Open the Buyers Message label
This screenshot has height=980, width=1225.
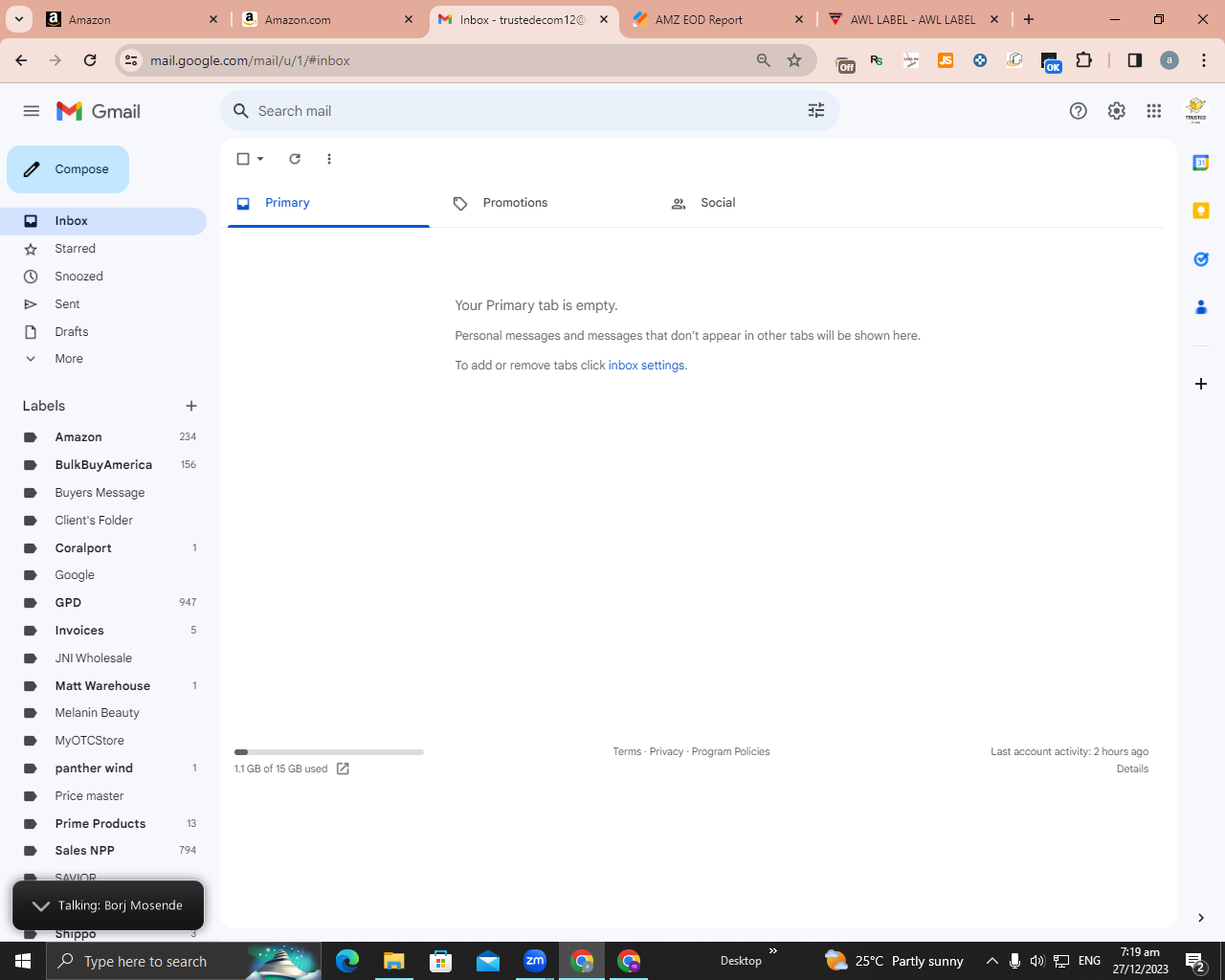click(103, 493)
